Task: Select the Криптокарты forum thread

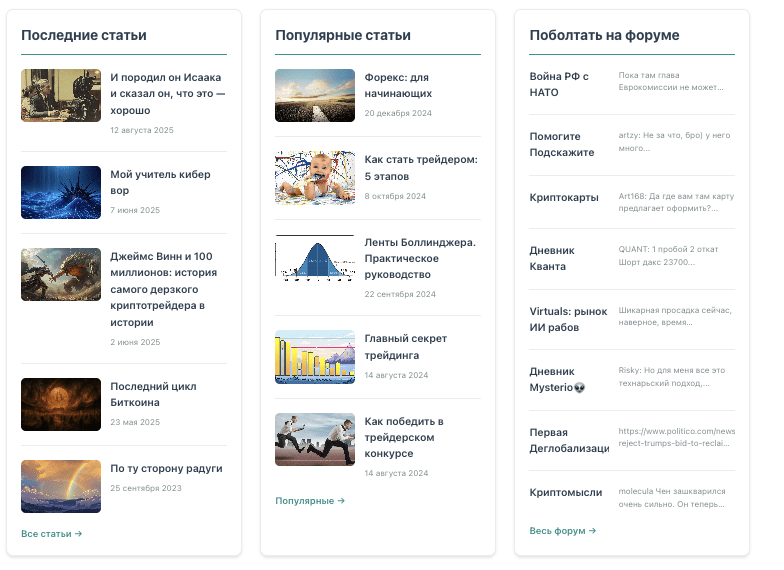Action: pyautogui.click(x=564, y=198)
